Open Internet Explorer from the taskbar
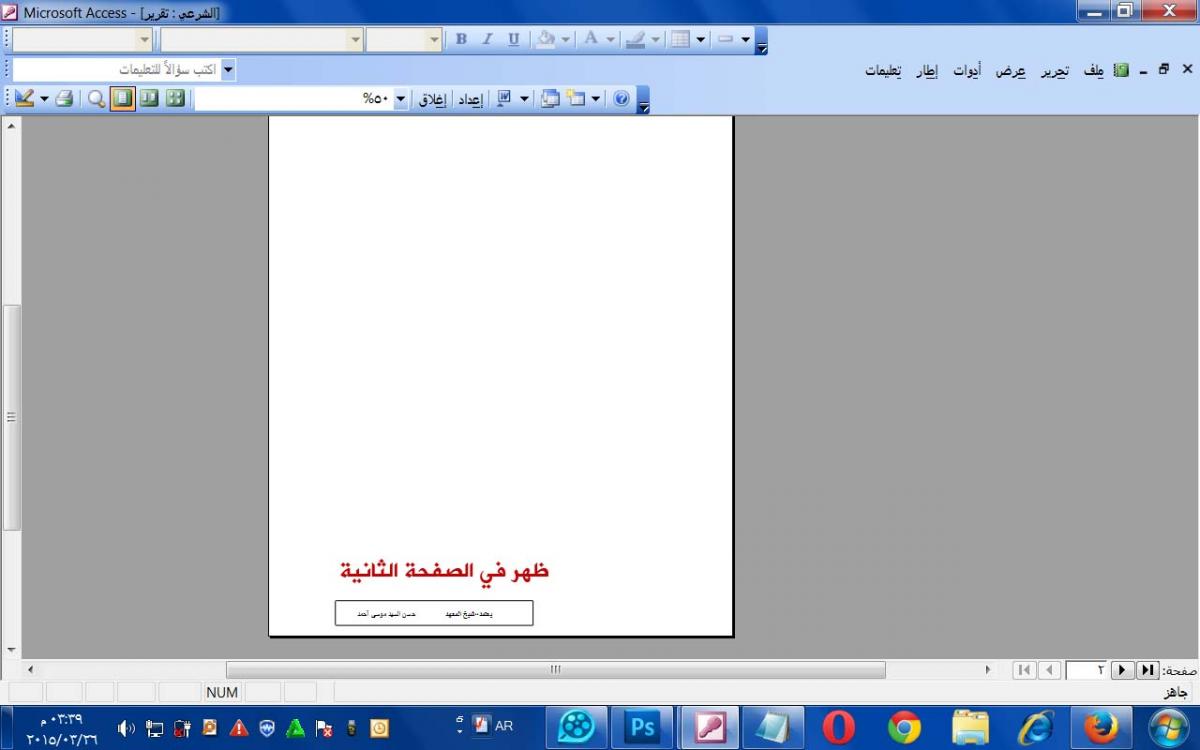 coord(1036,727)
